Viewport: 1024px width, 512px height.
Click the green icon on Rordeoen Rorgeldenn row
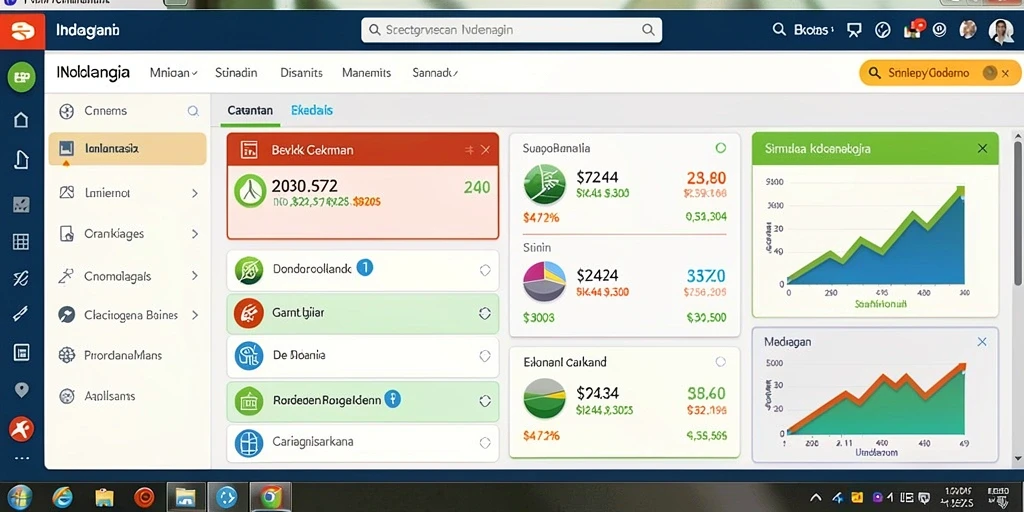pyautogui.click(x=248, y=400)
